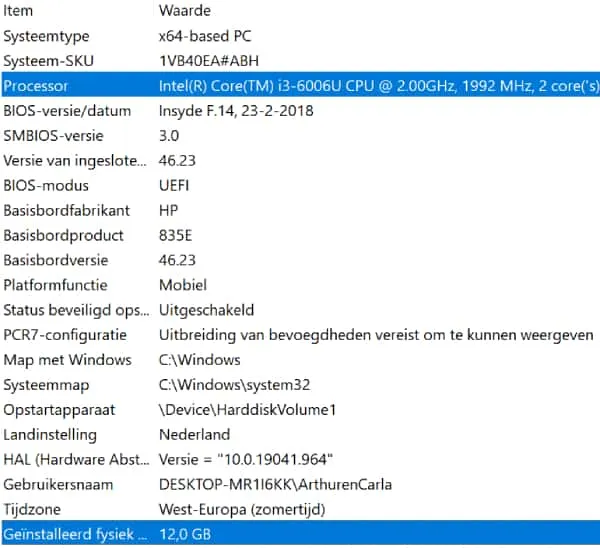Click the 12,0 GB memory value

tap(186, 536)
